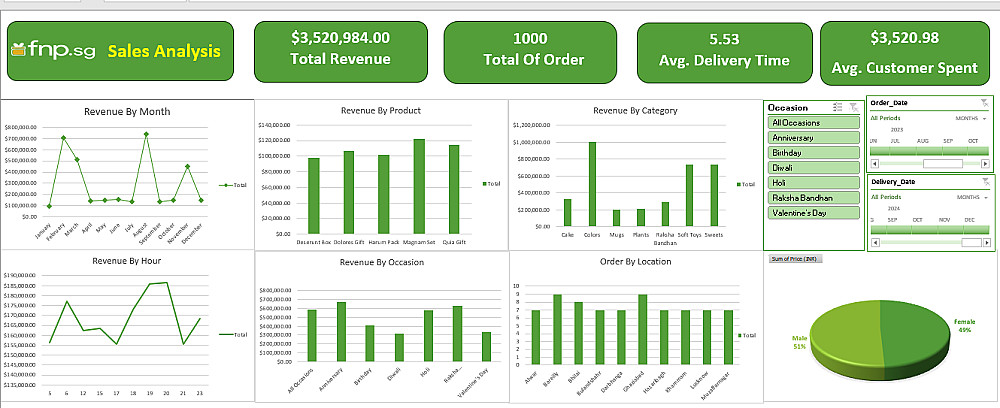Choose the Raksha Bandhan slicer button
This screenshot has height=408, width=1000.
click(x=814, y=198)
